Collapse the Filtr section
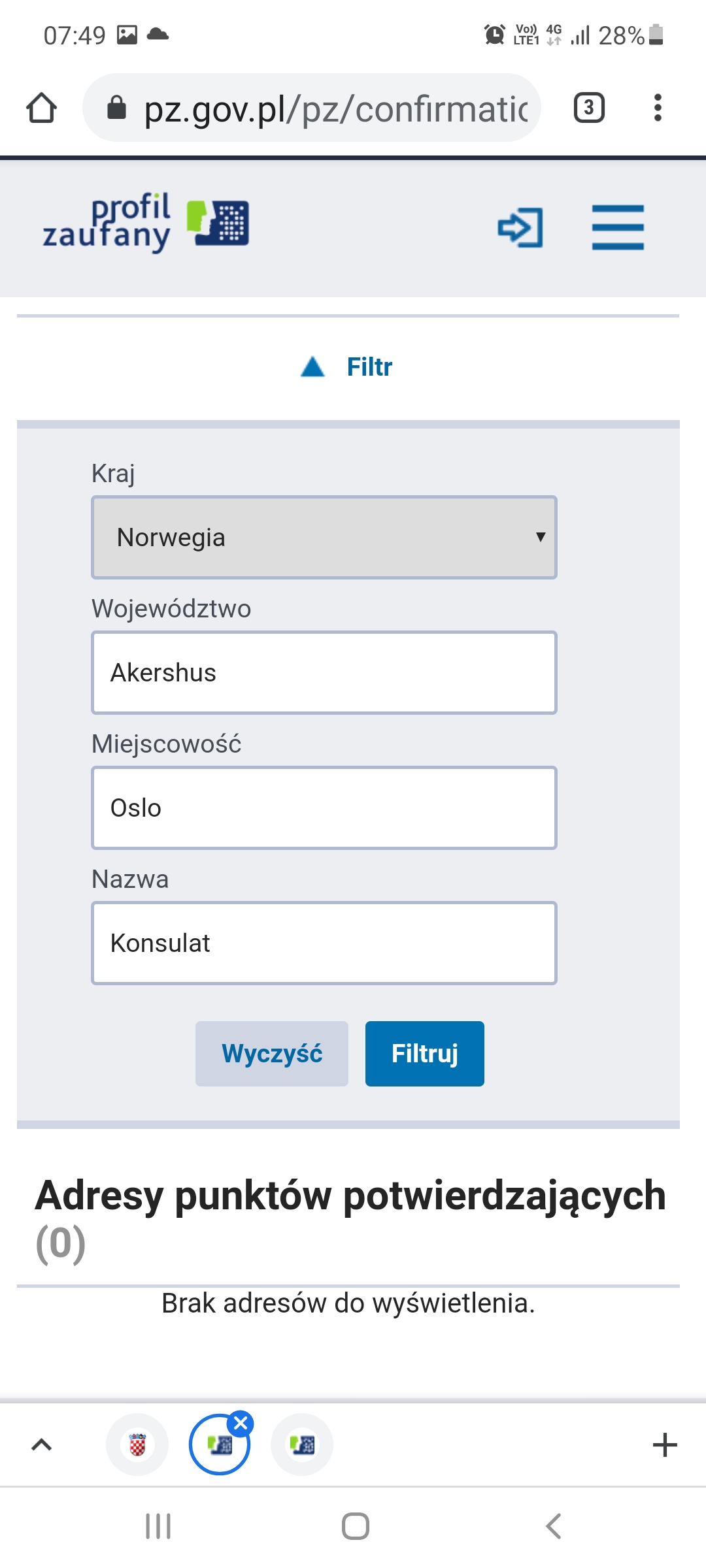 pyautogui.click(x=348, y=367)
